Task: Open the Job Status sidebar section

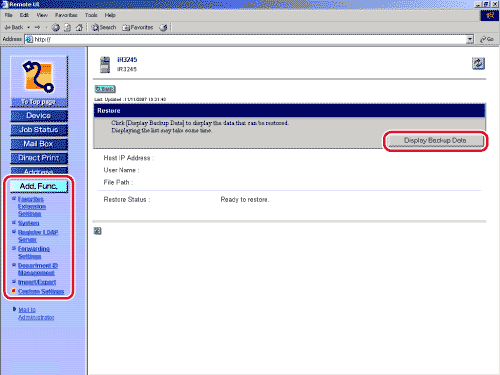Action: click(39, 130)
